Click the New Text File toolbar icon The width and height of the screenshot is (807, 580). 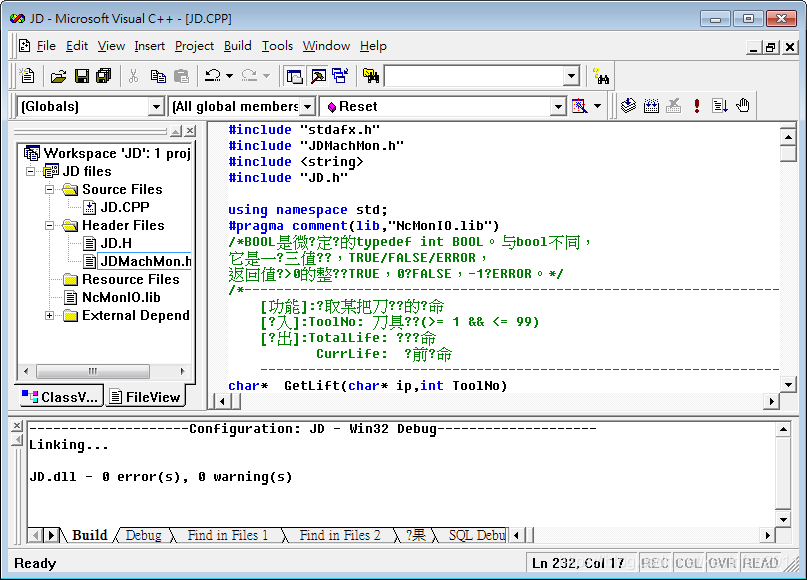[x=27, y=76]
